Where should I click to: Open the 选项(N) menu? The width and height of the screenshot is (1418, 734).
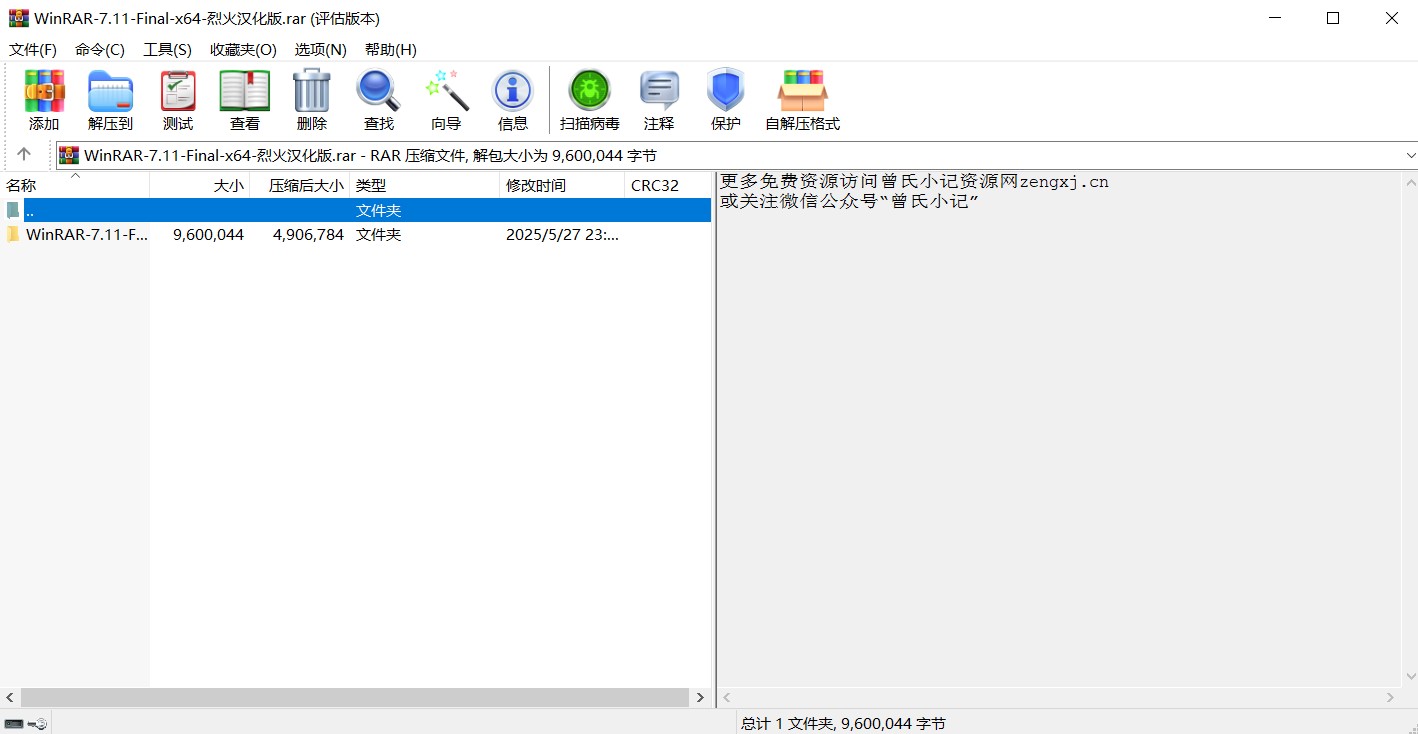pos(320,49)
